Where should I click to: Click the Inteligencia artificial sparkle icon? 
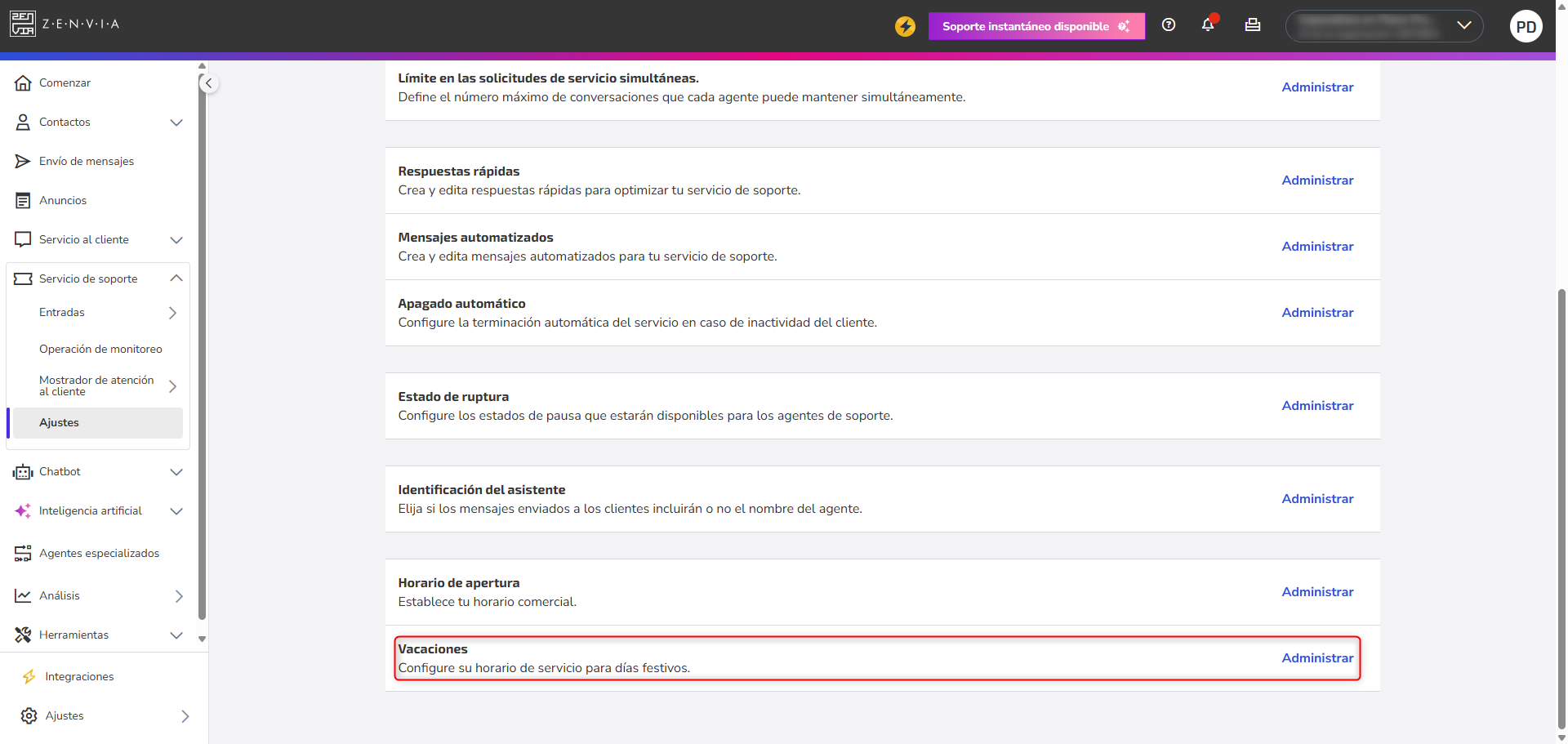coord(23,511)
